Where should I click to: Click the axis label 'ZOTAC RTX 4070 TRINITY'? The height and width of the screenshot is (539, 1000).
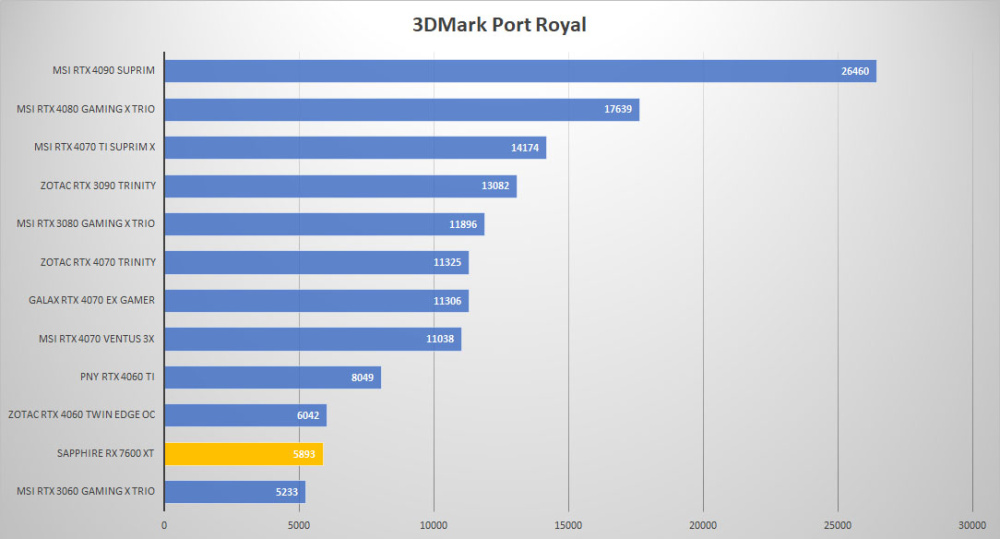[x=98, y=262]
